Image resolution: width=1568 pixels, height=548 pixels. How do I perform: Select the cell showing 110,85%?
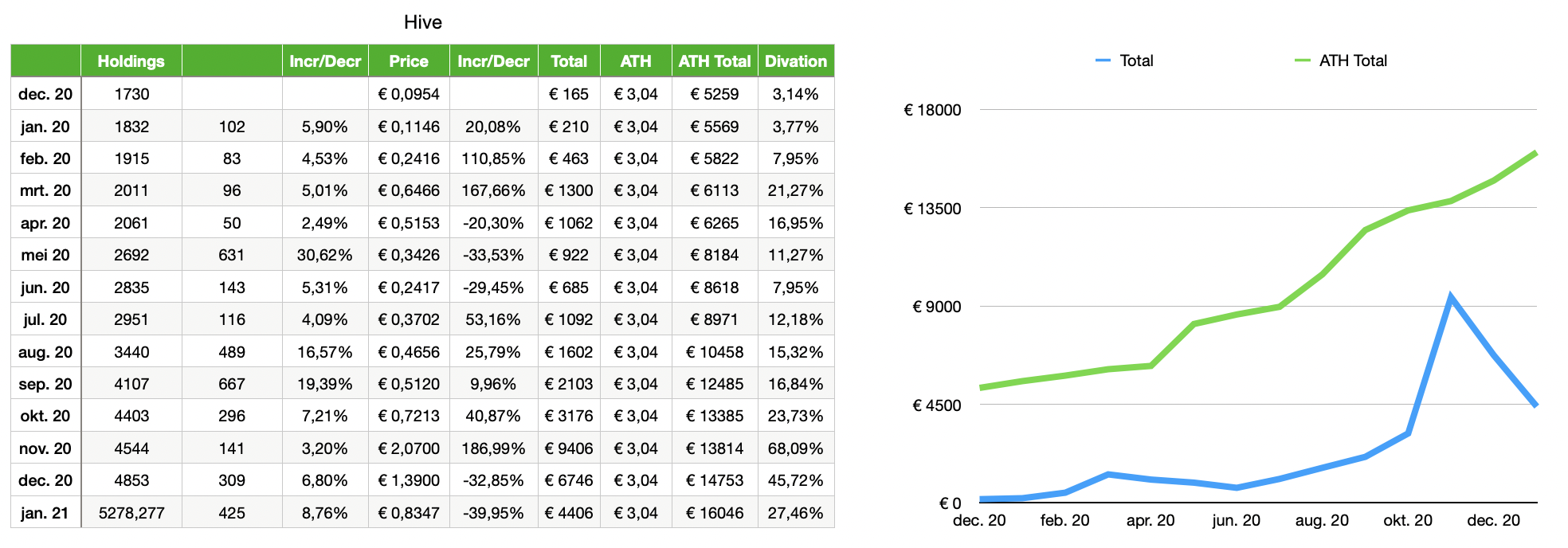pos(494,159)
